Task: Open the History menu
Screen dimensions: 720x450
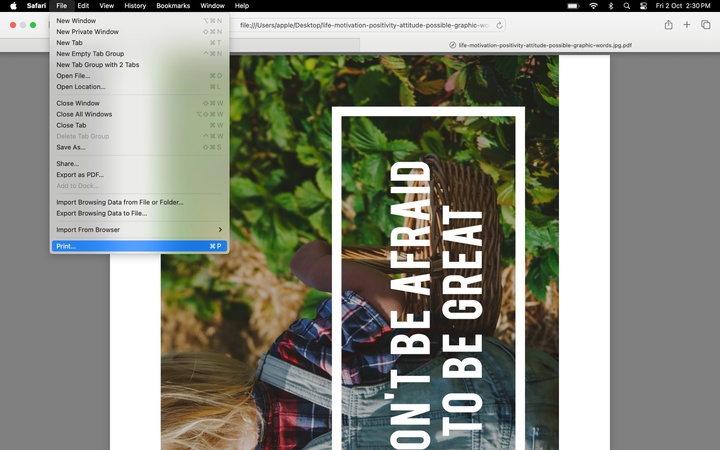Action: (x=135, y=6)
